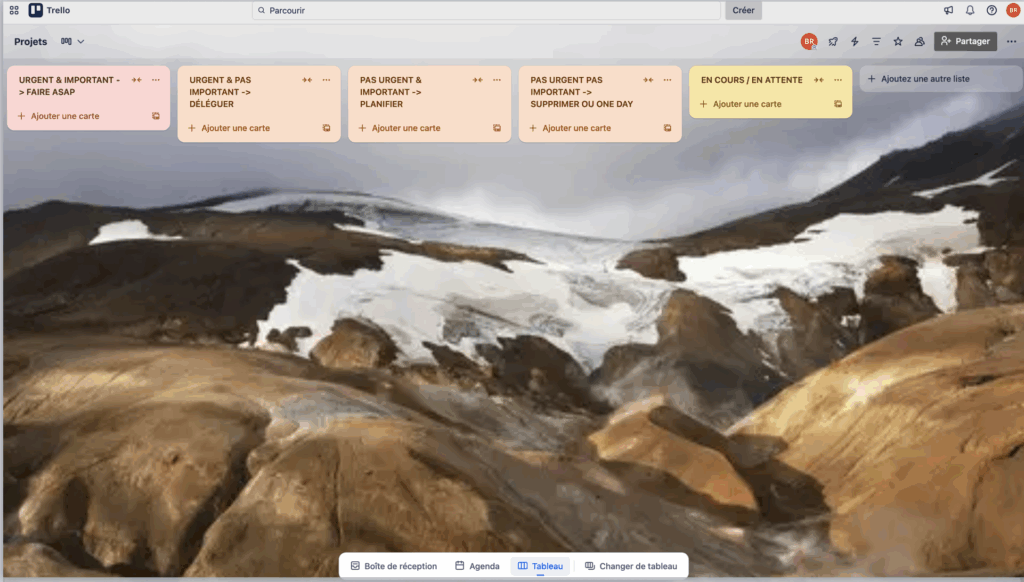Screen dimensions: 1024x582
Task: Click the Power-Ups rocket icon
Action: pyautogui.click(x=833, y=41)
